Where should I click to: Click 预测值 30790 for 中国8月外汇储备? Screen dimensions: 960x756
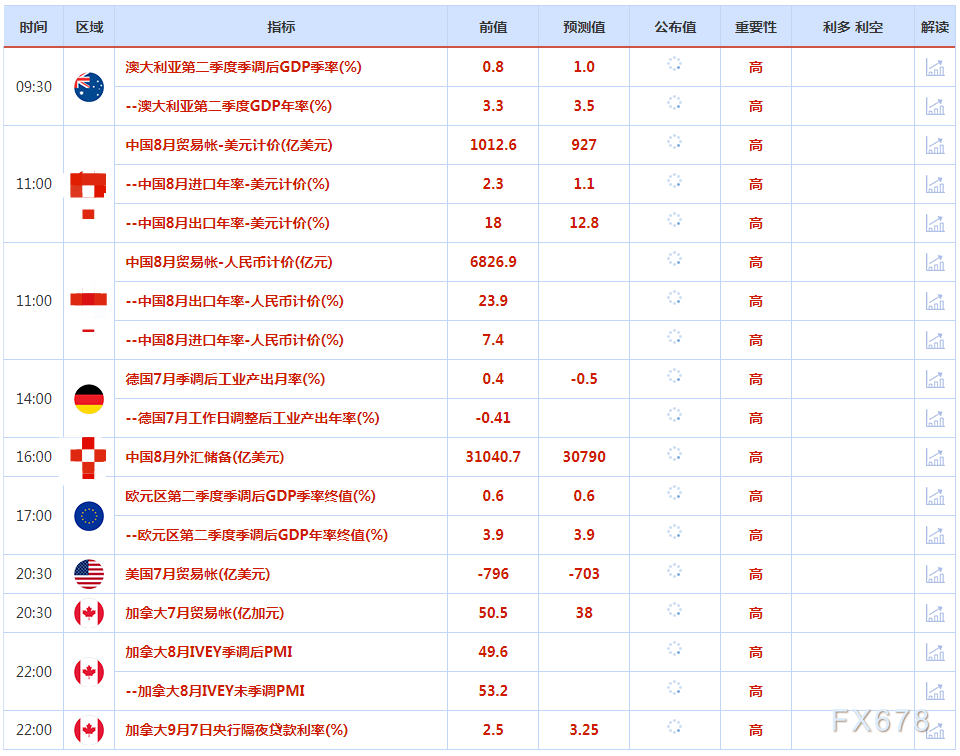tap(584, 457)
